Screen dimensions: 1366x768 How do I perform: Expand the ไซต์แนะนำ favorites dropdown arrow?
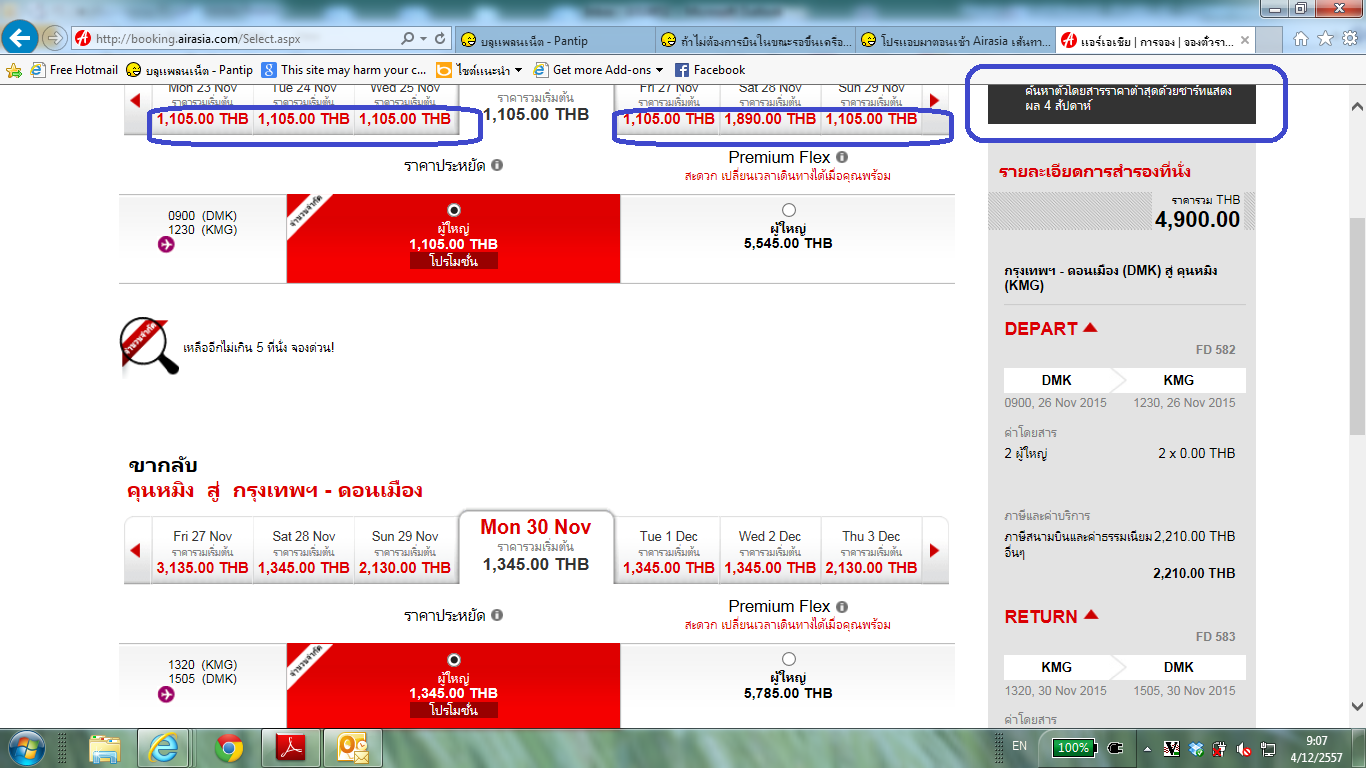[x=519, y=70]
